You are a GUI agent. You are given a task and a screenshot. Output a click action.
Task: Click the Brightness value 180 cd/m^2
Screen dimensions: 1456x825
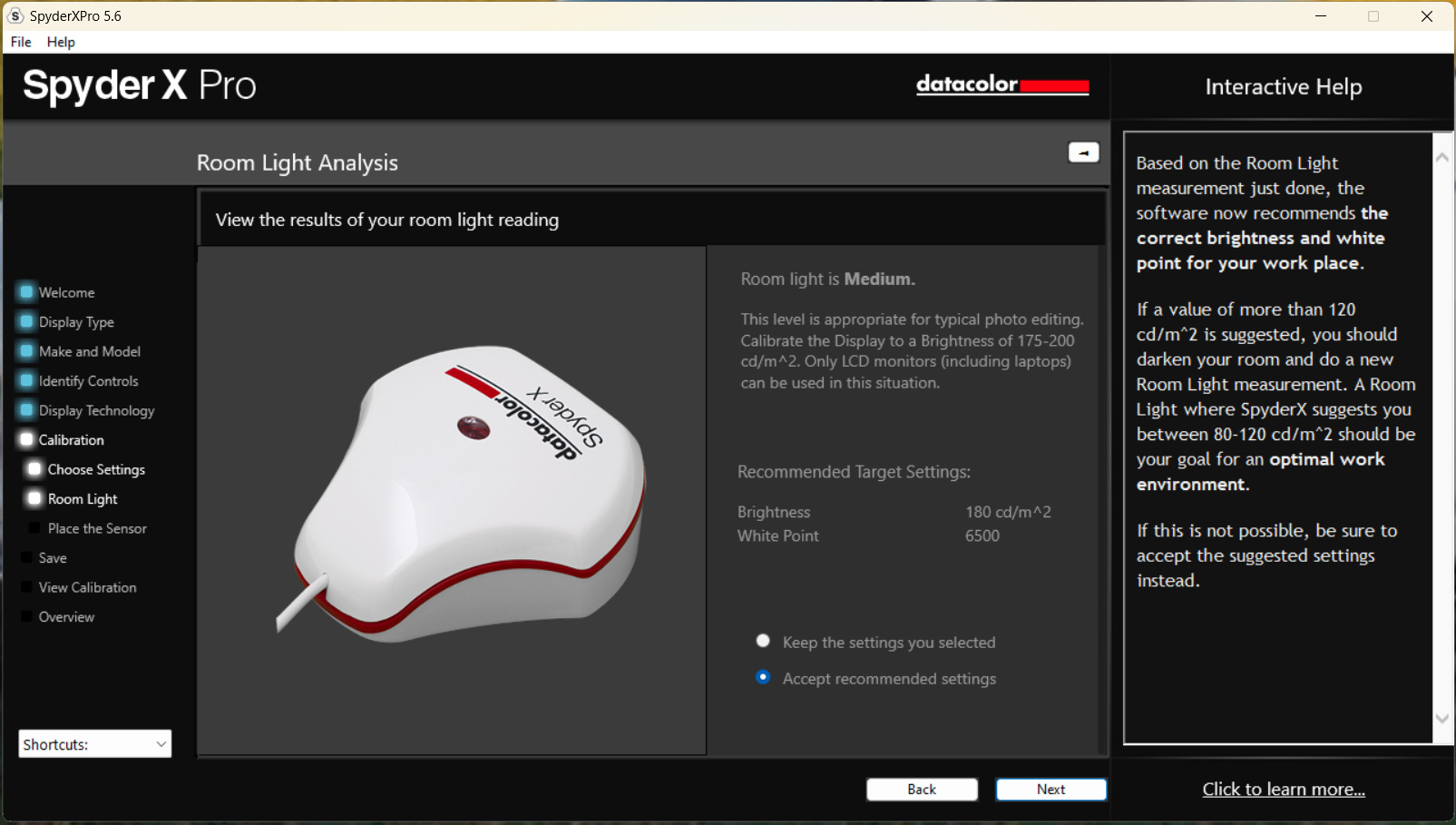pyautogui.click(x=1008, y=512)
